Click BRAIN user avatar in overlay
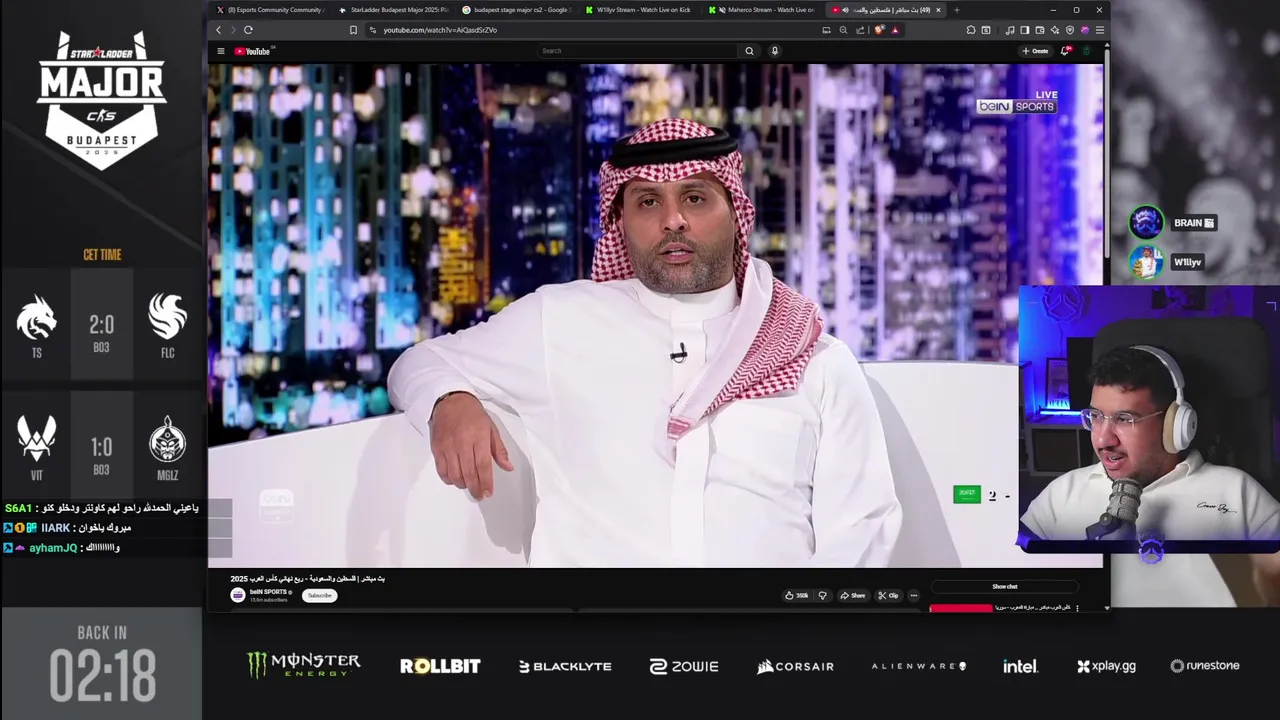The height and width of the screenshot is (720, 1280). [x=1146, y=222]
